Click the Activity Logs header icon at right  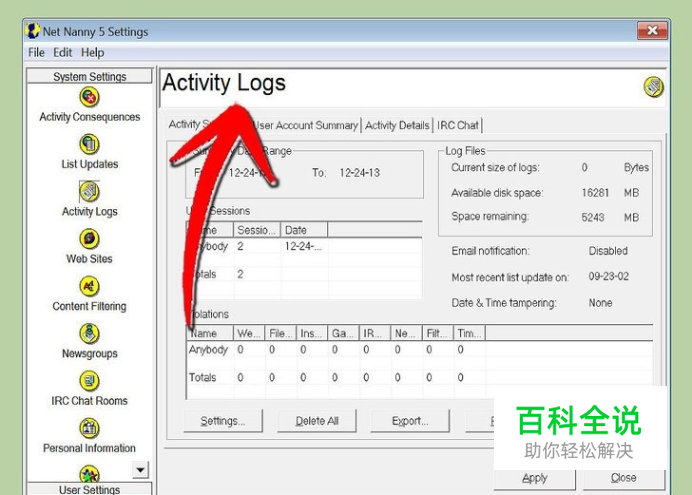(x=653, y=86)
